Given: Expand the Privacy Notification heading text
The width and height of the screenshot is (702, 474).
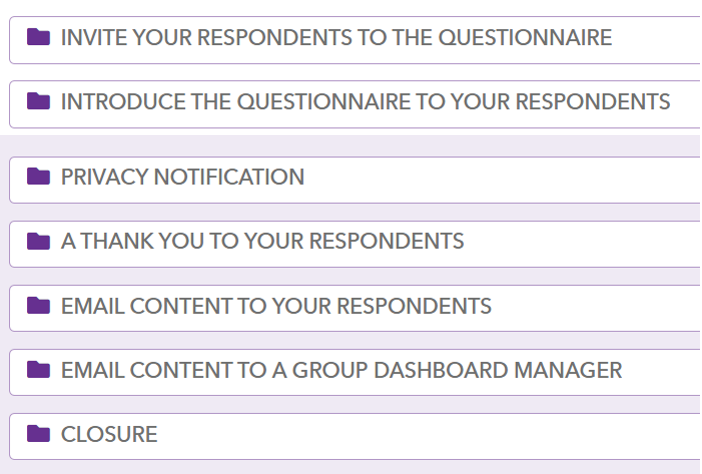Looking at the screenshot, I should coord(183,177).
